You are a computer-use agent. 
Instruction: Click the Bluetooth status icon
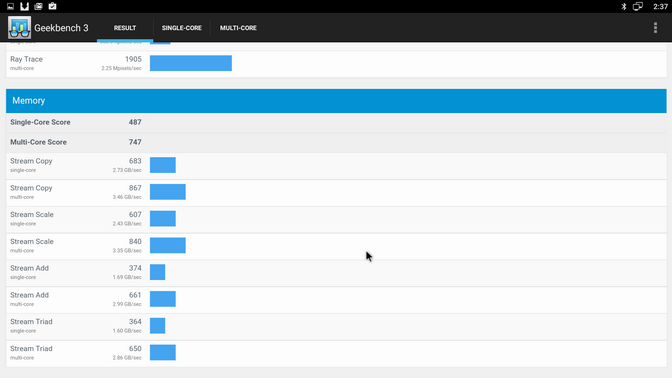point(624,6)
